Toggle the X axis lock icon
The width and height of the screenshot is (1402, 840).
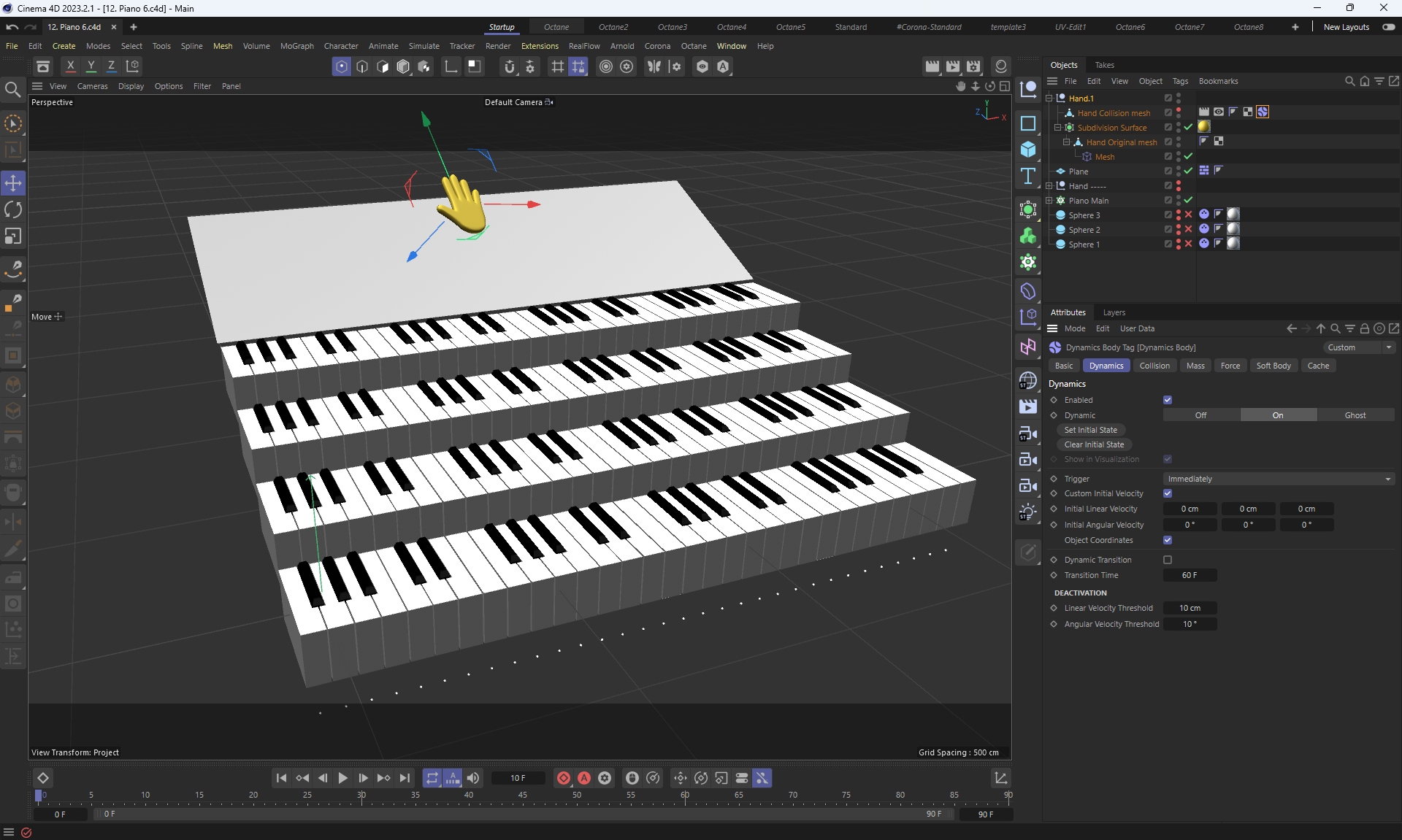71,66
